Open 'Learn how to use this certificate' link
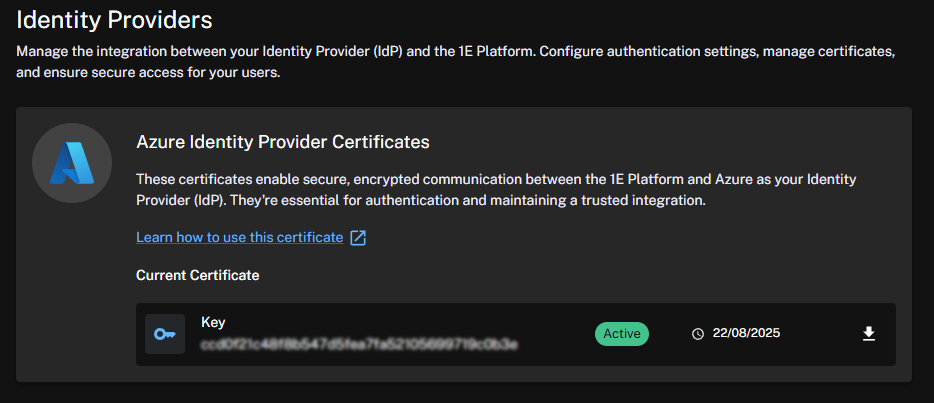This screenshot has width=934, height=403. point(239,238)
